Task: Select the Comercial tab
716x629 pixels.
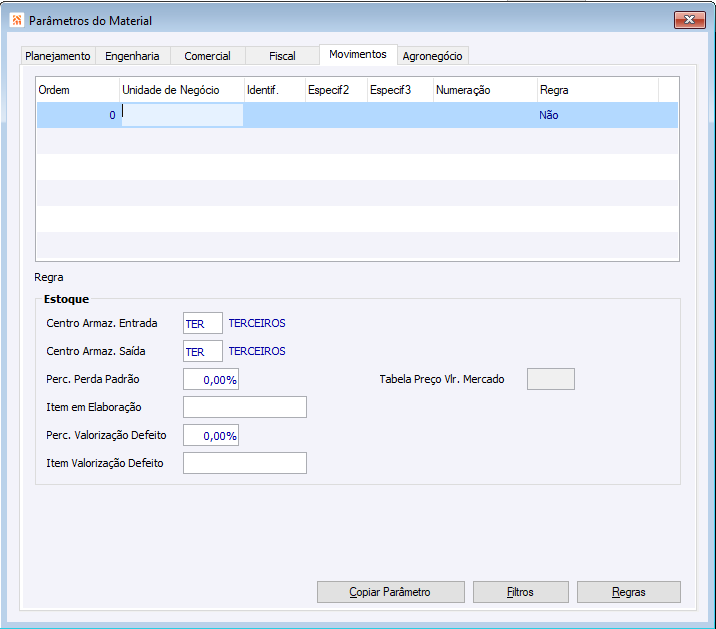Action: tap(207, 56)
